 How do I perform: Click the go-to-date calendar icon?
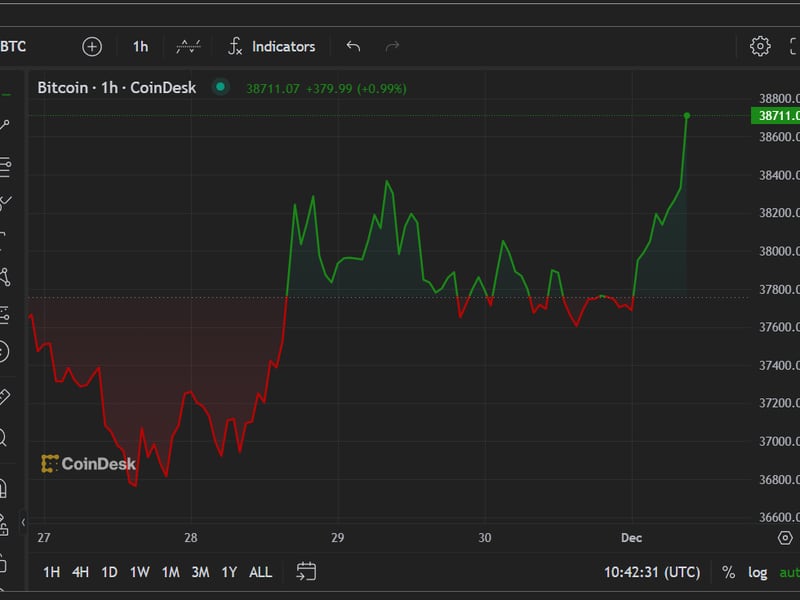click(306, 572)
